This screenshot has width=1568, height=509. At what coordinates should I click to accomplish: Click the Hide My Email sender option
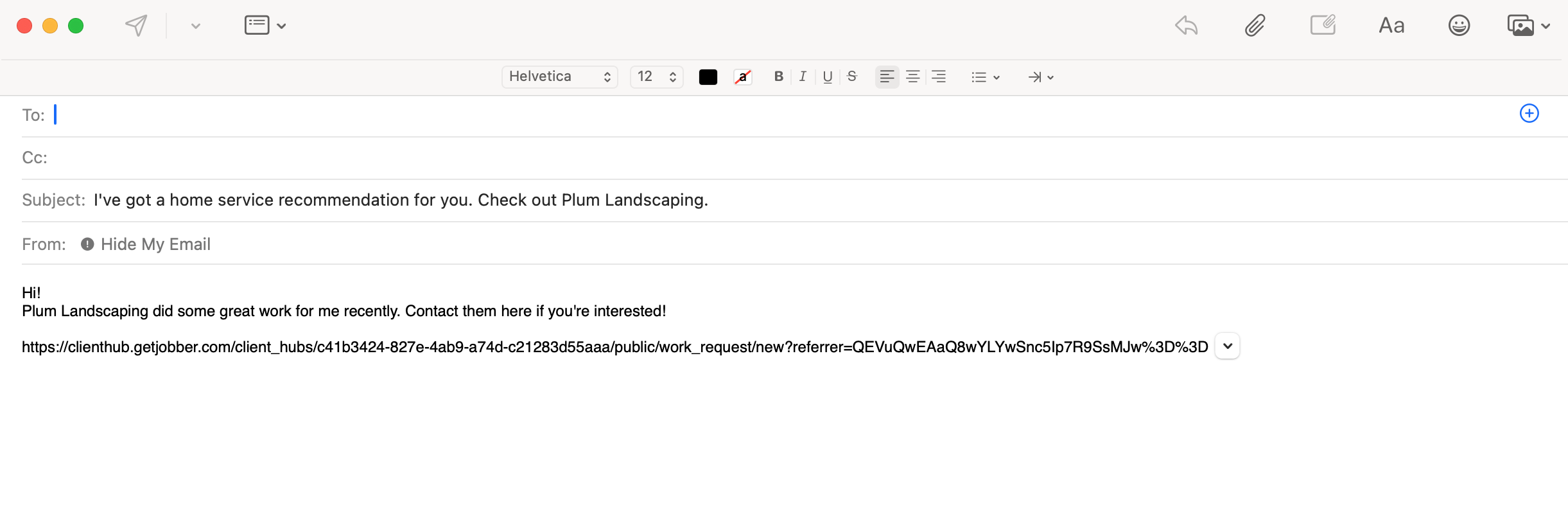[156, 244]
